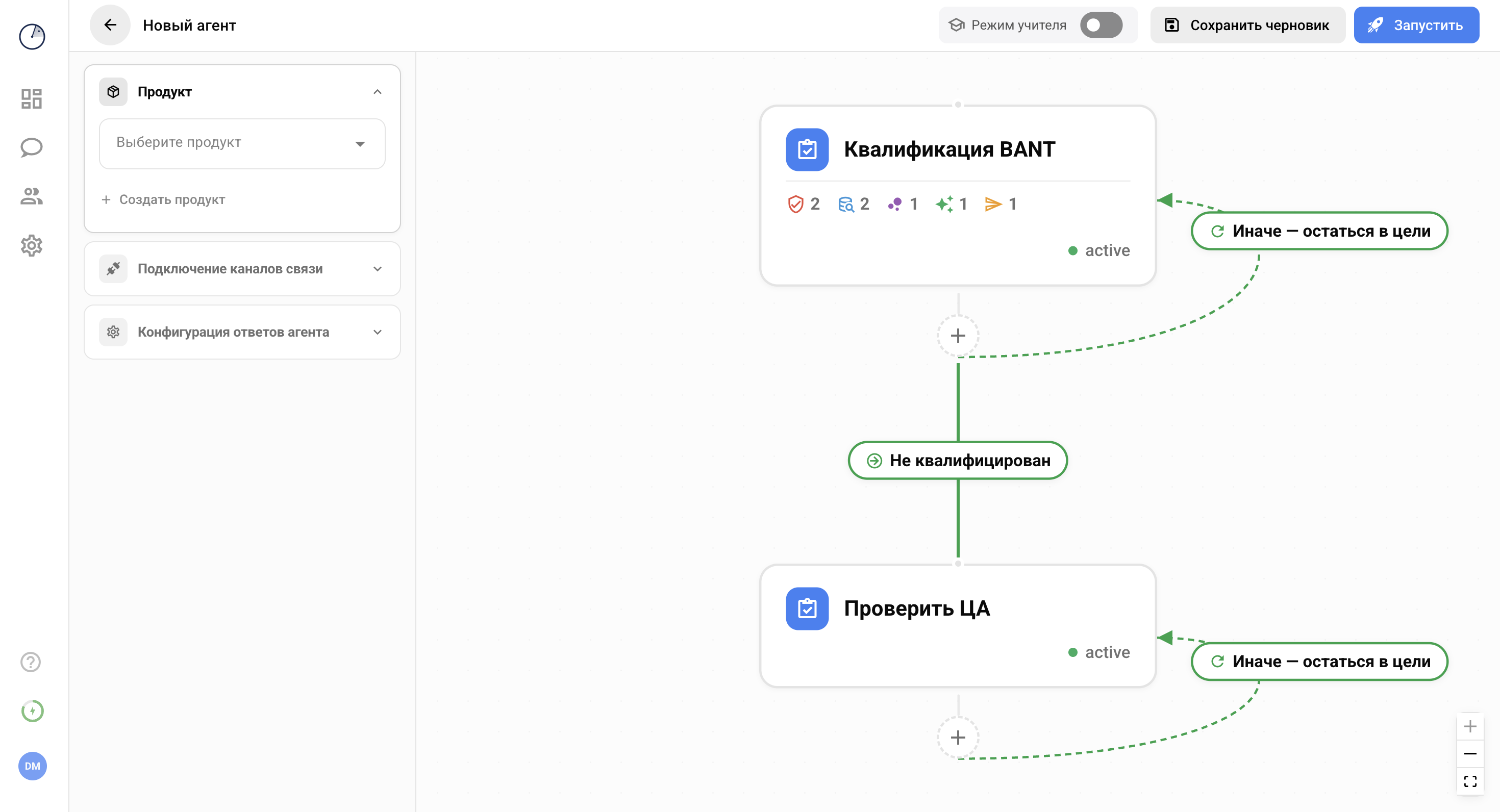
Task: Click the back arrow beside Новый агент
Action: 110,25
